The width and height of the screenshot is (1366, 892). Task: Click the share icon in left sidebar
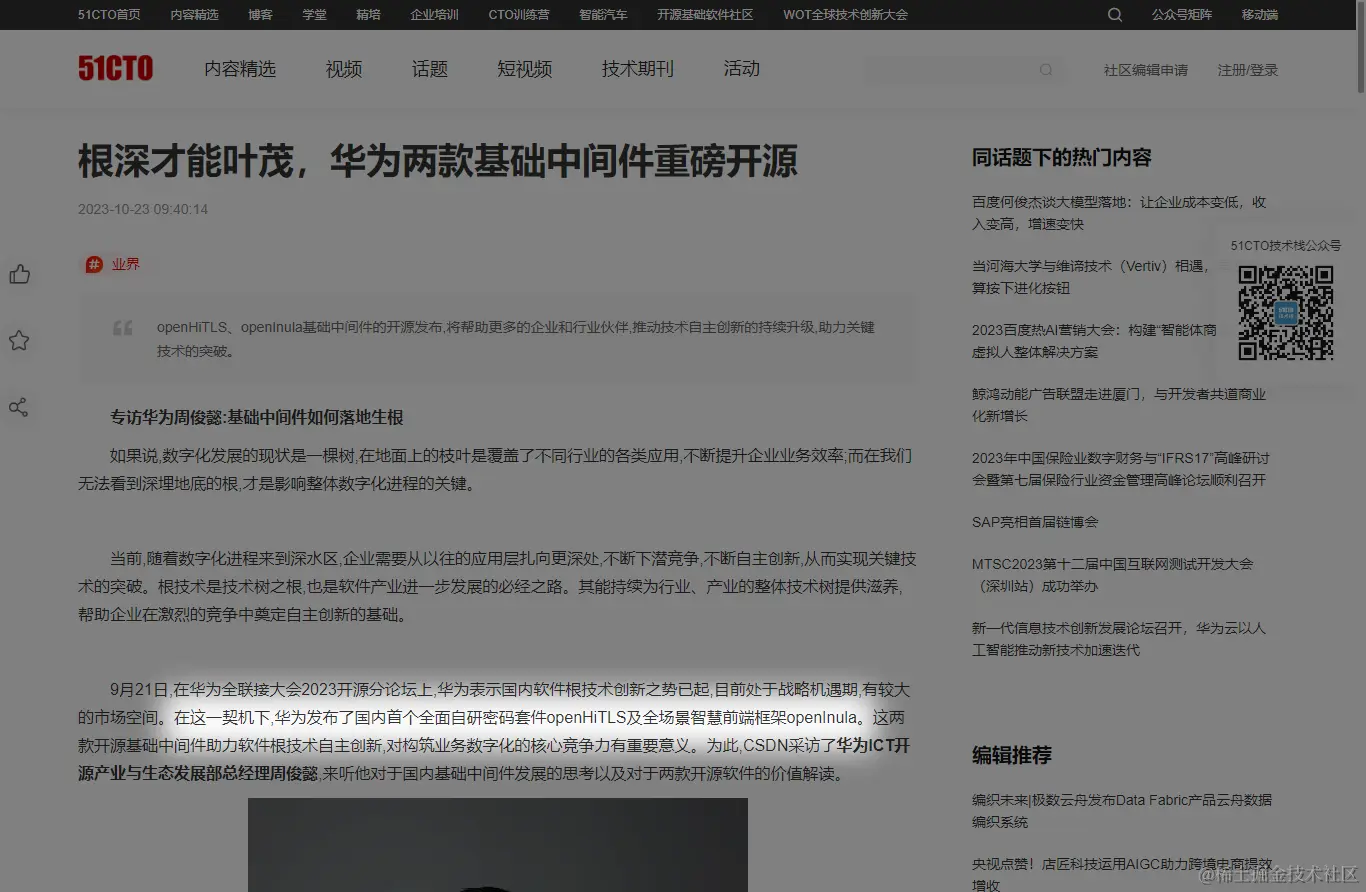click(19, 408)
